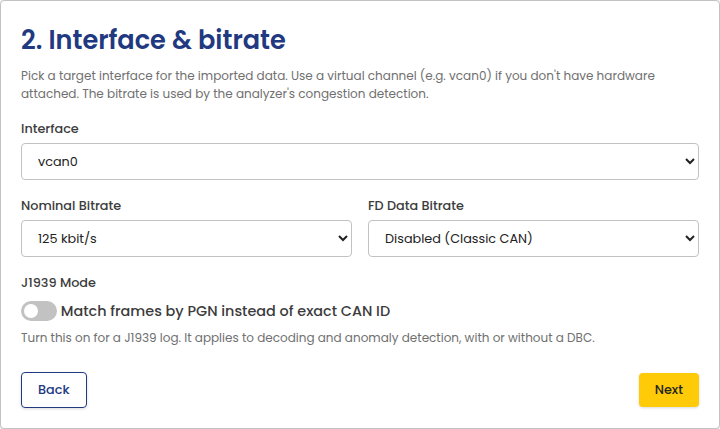Click the chevron arrow on FD Data Bitrate select
The image size is (720, 429).
click(x=689, y=238)
